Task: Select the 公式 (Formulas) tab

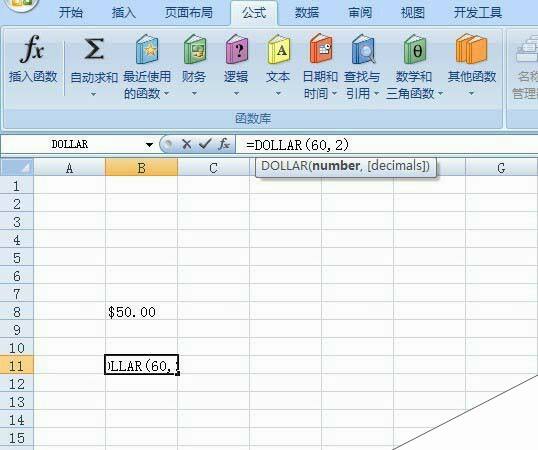Action: tap(254, 13)
